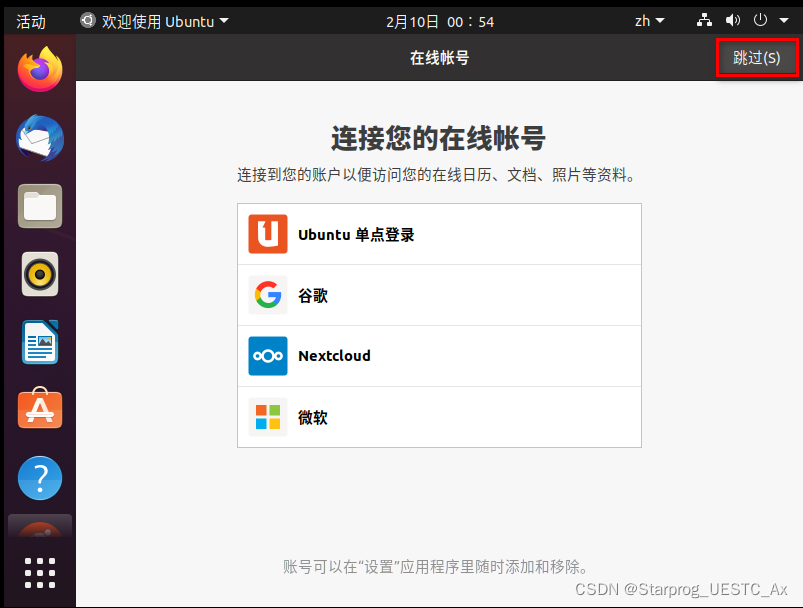803x608 pixels.
Task: Choose Nextcloud as online account
Action: (x=440, y=356)
